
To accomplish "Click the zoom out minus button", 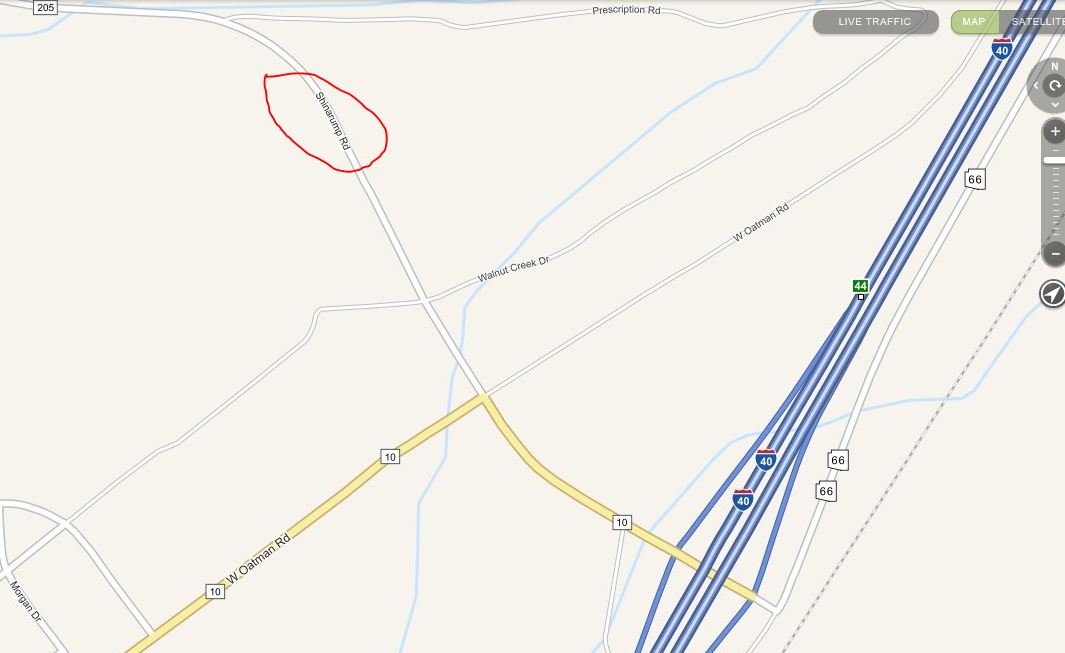I will [x=1054, y=254].
